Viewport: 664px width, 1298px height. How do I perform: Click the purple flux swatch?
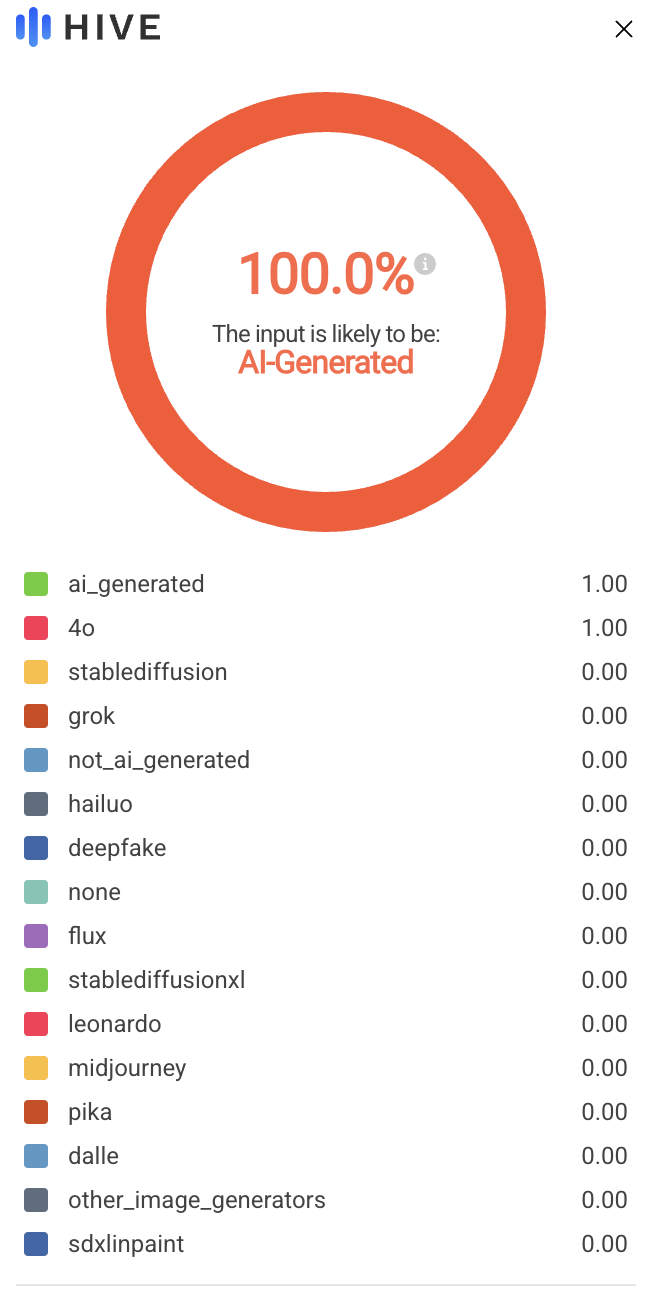[36, 936]
